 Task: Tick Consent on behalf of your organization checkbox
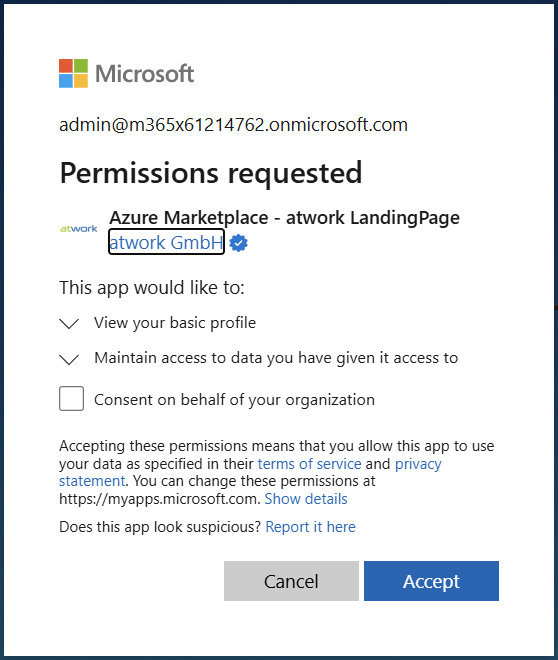point(72,398)
